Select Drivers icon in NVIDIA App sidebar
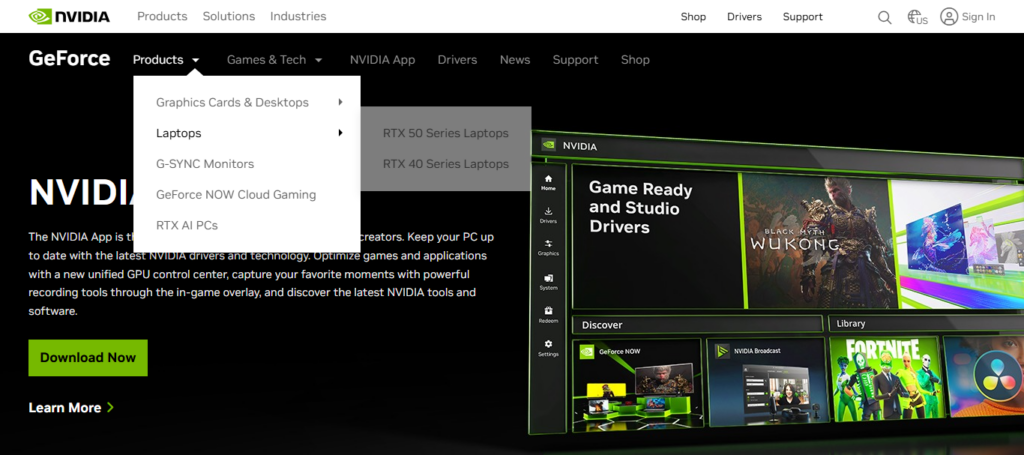The height and width of the screenshot is (455, 1024). coord(548,211)
